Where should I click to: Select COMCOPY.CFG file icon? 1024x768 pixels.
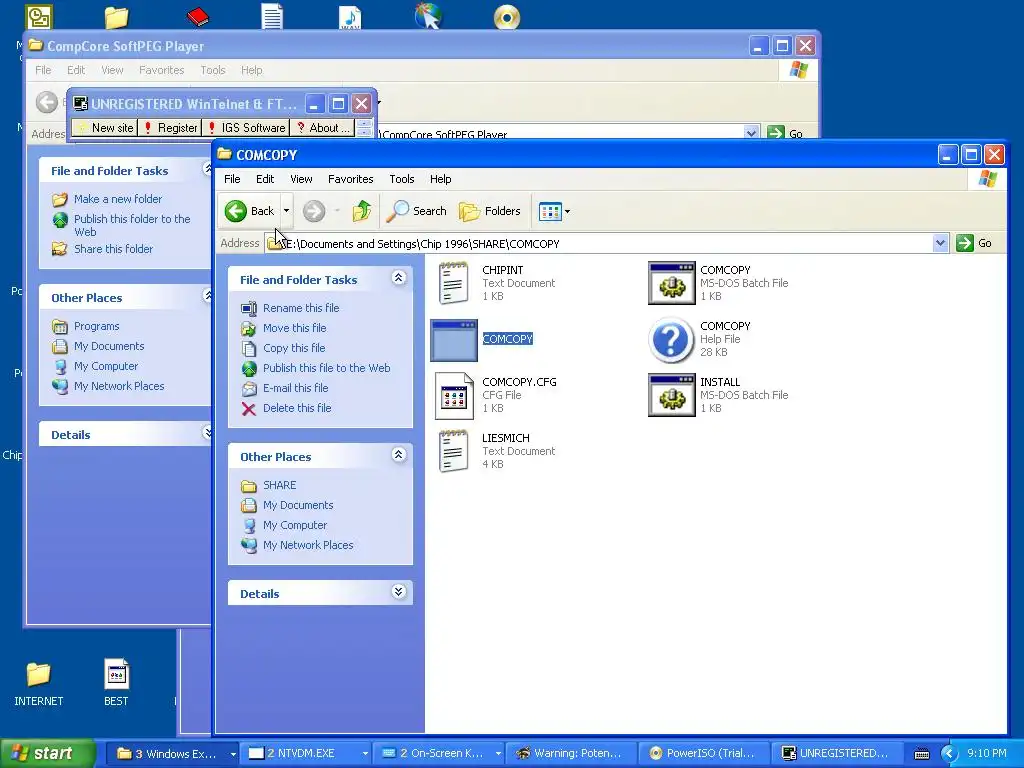tap(454, 396)
